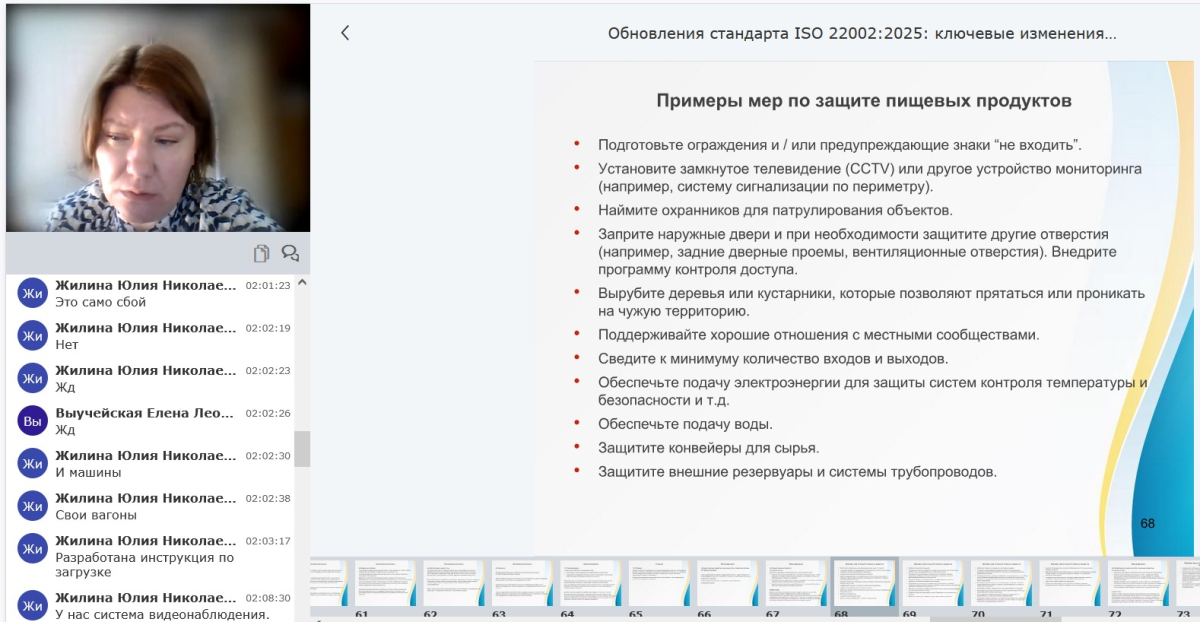Open the chat bubbles icon above messages

pyautogui.click(x=290, y=253)
